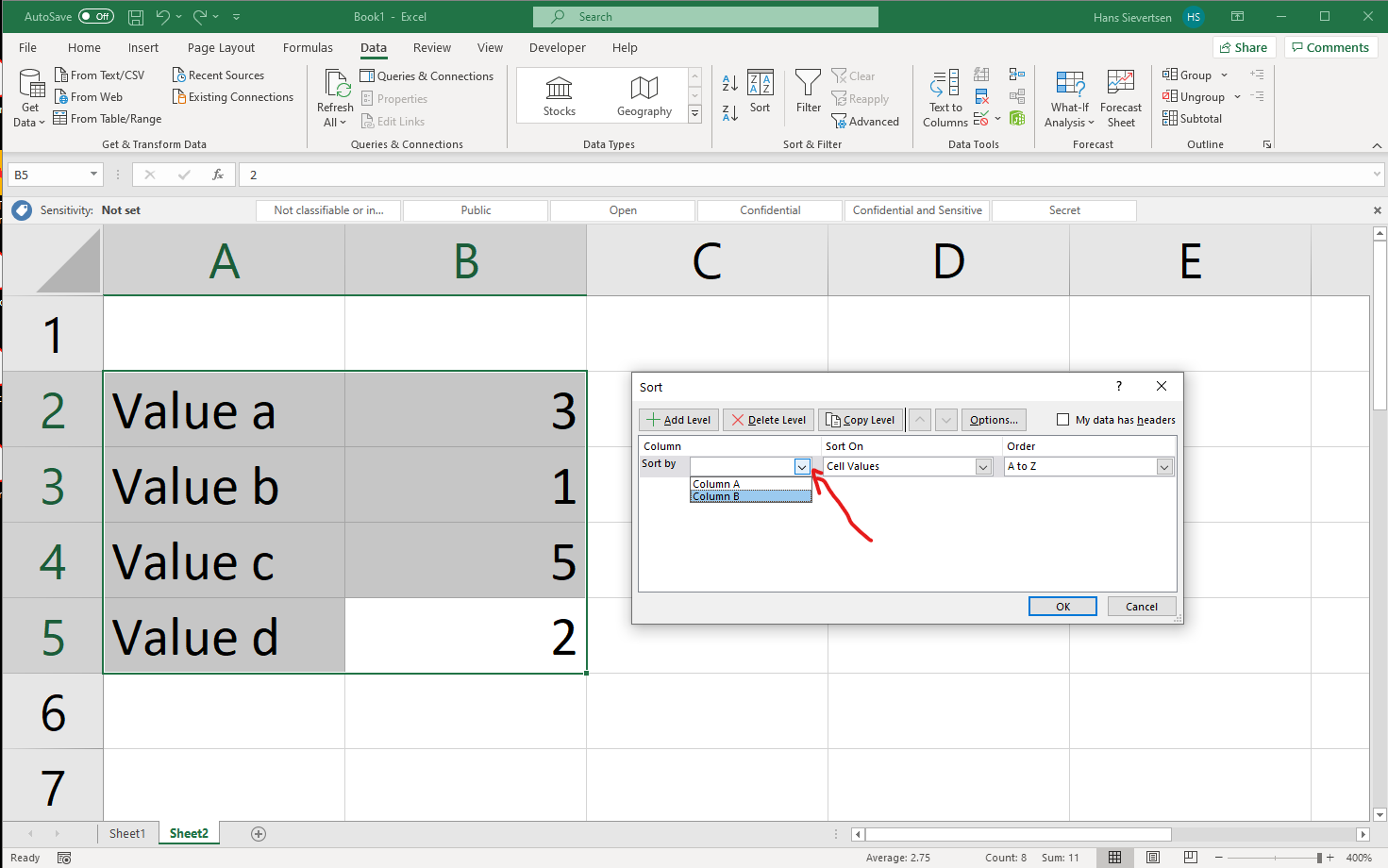Open sort Options button
The height and width of the screenshot is (868, 1388).
click(994, 420)
